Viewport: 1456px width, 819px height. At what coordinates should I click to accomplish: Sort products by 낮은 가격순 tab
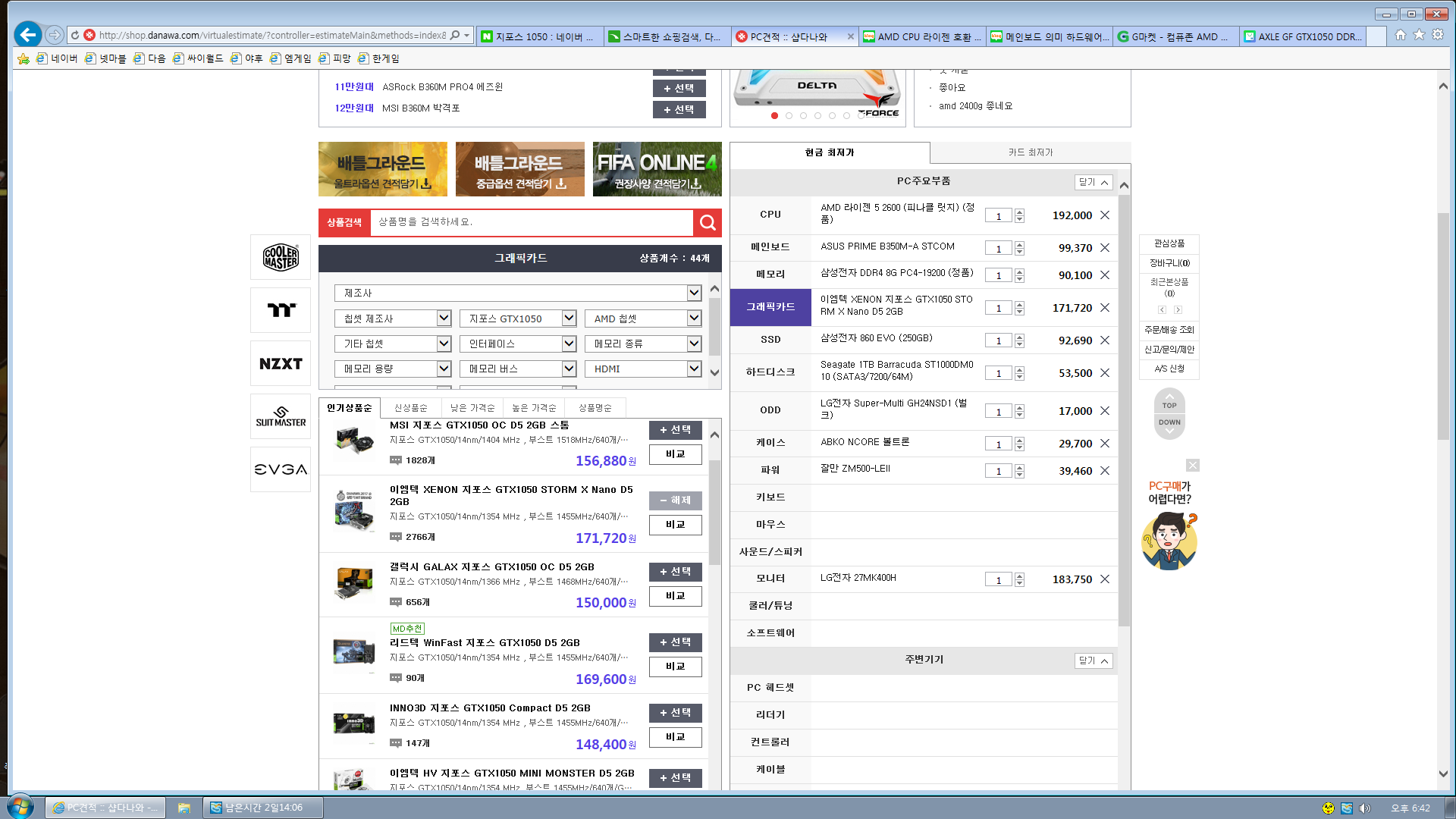pos(472,408)
